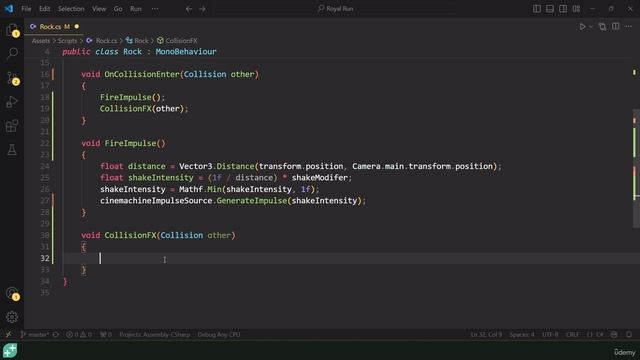Click the Assets breadcrumb
This screenshot has width=640, height=360.
click(41, 41)
